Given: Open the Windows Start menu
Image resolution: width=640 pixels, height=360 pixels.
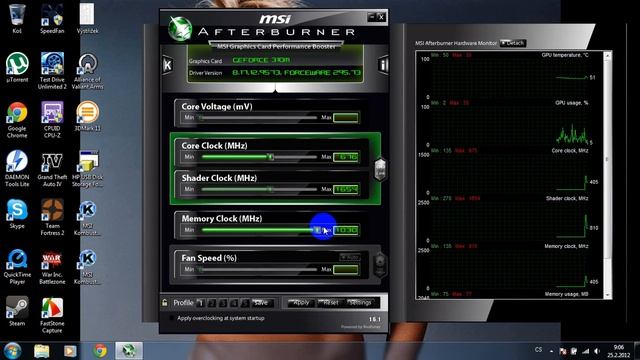Looking at the screenshot, I should click(12, 351).
